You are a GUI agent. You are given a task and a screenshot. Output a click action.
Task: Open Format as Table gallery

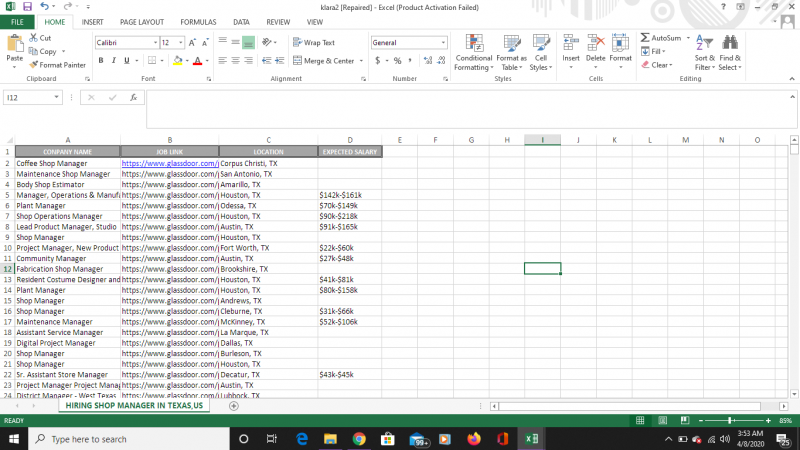tap(511, 53)
